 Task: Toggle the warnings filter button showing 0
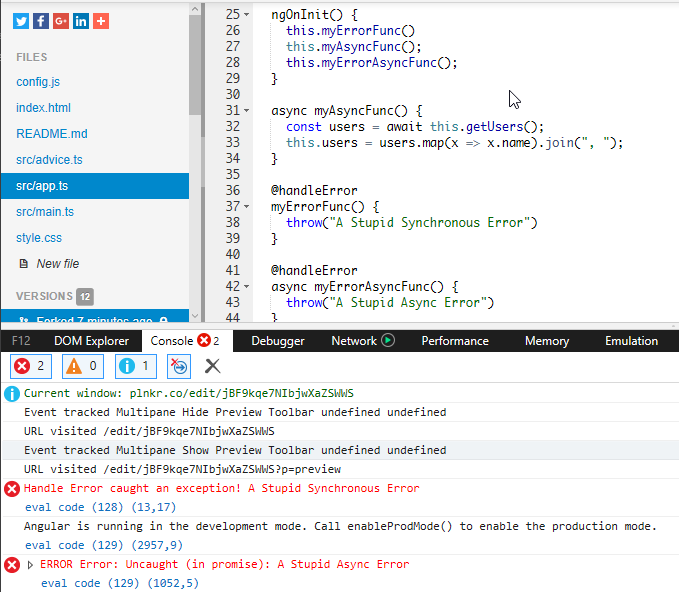(x=83, y=366)
